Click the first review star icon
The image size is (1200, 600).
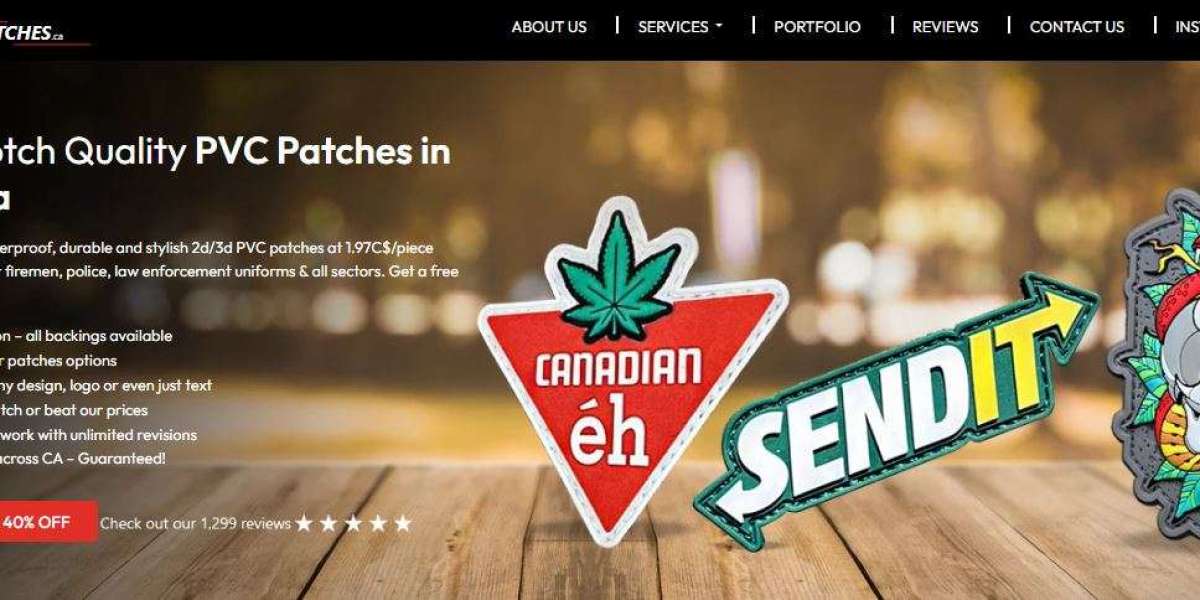[x=304, y=523]
